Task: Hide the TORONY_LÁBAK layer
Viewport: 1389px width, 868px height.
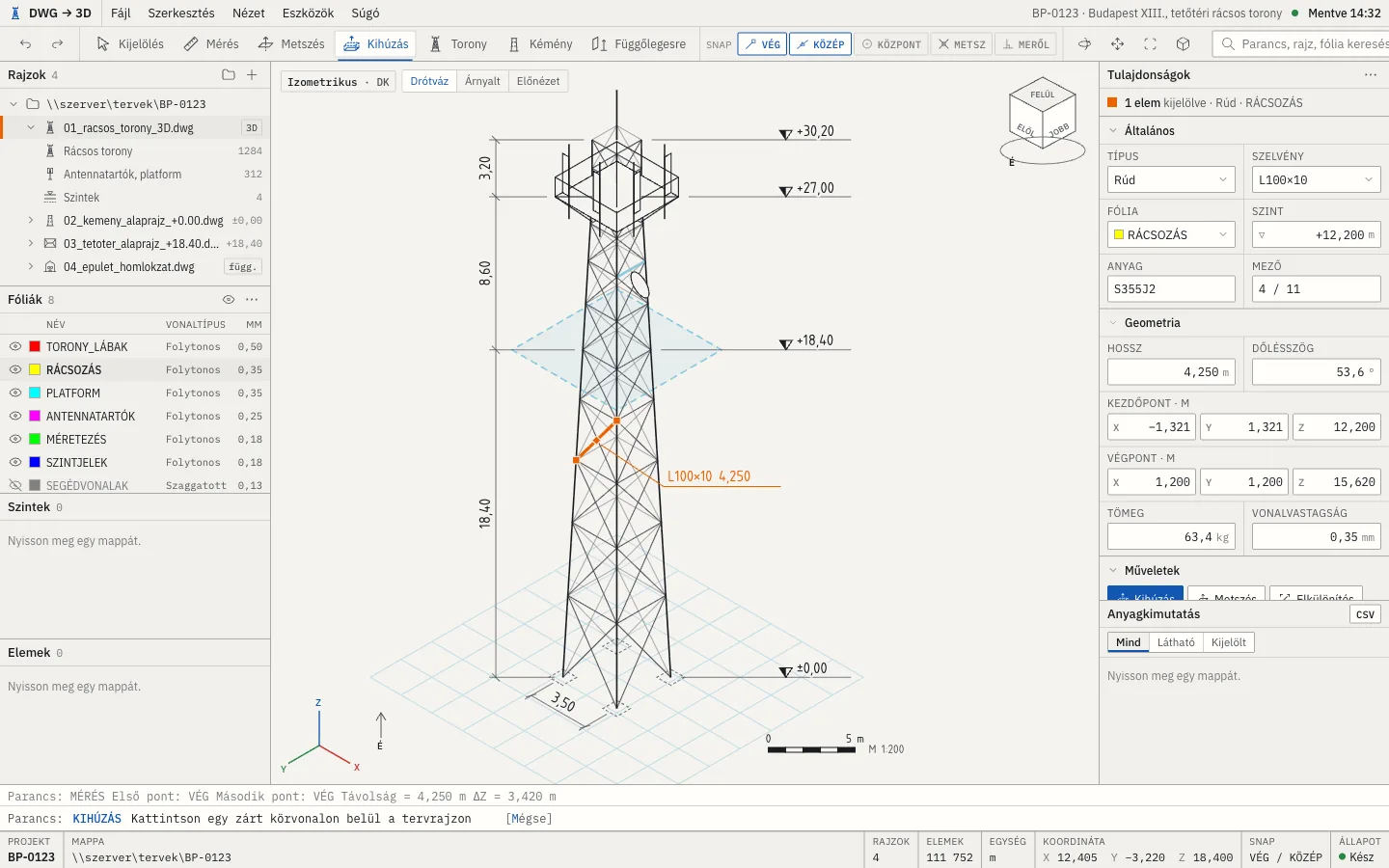Action: click(x=15, y=347)
